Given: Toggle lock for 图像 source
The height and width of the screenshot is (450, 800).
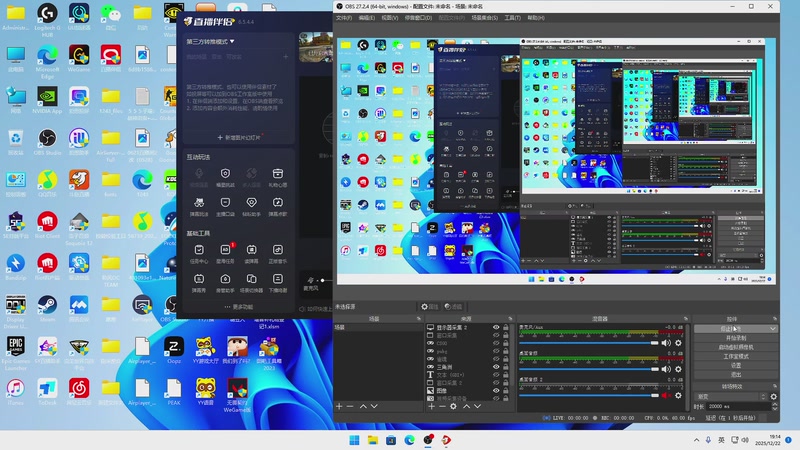Looking at the screenshot, I should tap(506, 390).
